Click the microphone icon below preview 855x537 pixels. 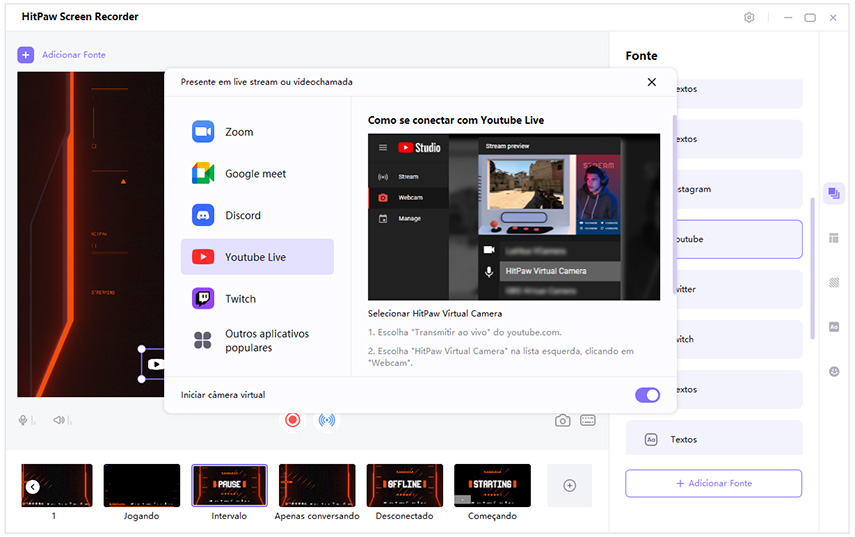(23, 420)
